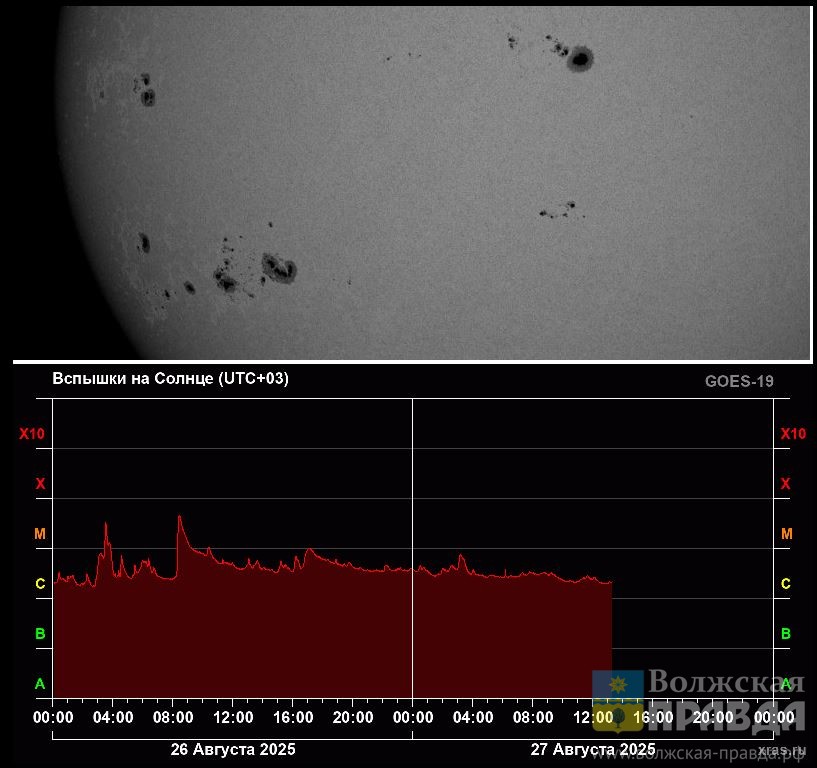Click the small flare peak near 03:00 on 27 Августа
Image resolution: width=817 pixels, height=768 pixels.
point(461,555)
